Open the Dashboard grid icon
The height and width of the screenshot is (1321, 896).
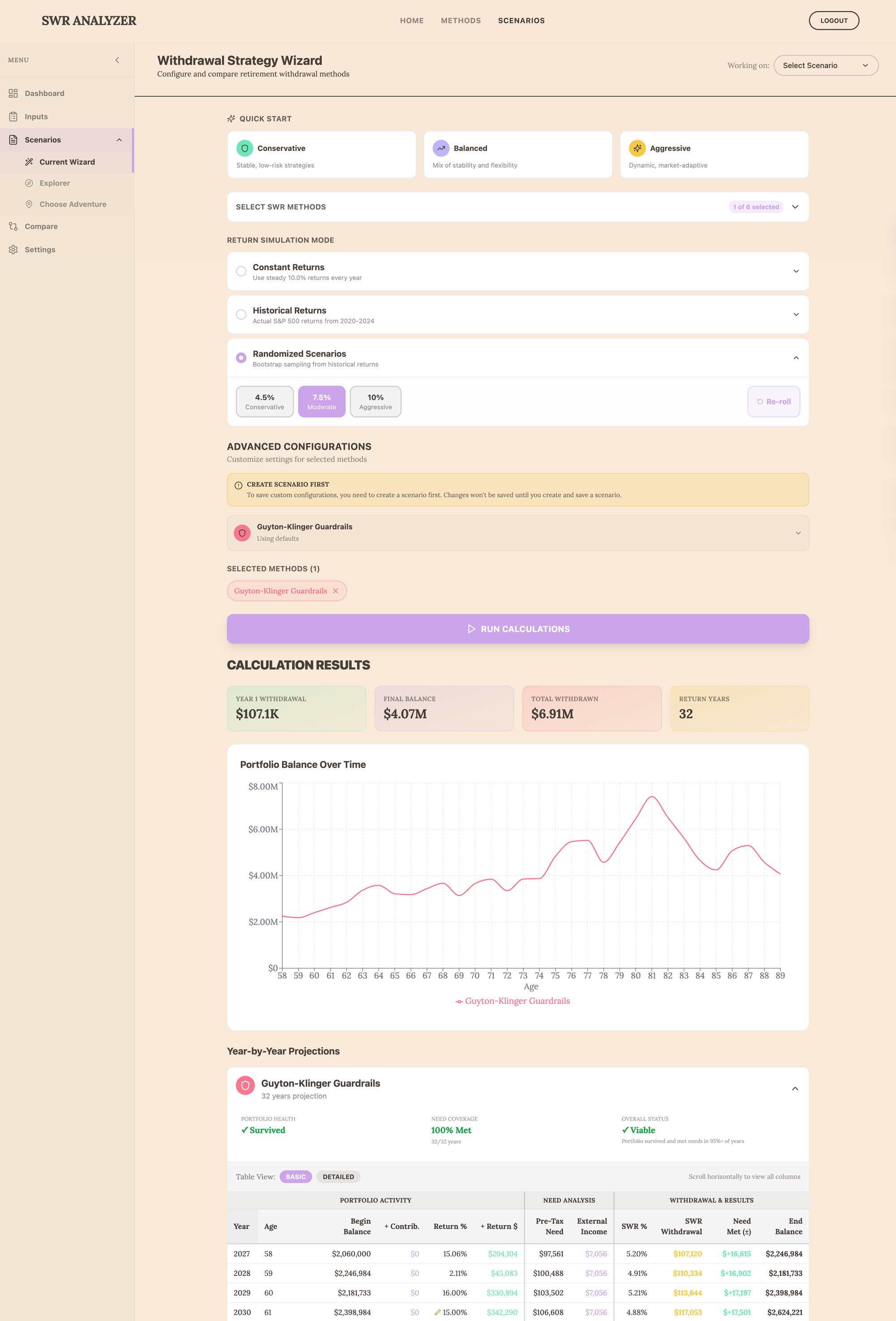coord(13,93)
